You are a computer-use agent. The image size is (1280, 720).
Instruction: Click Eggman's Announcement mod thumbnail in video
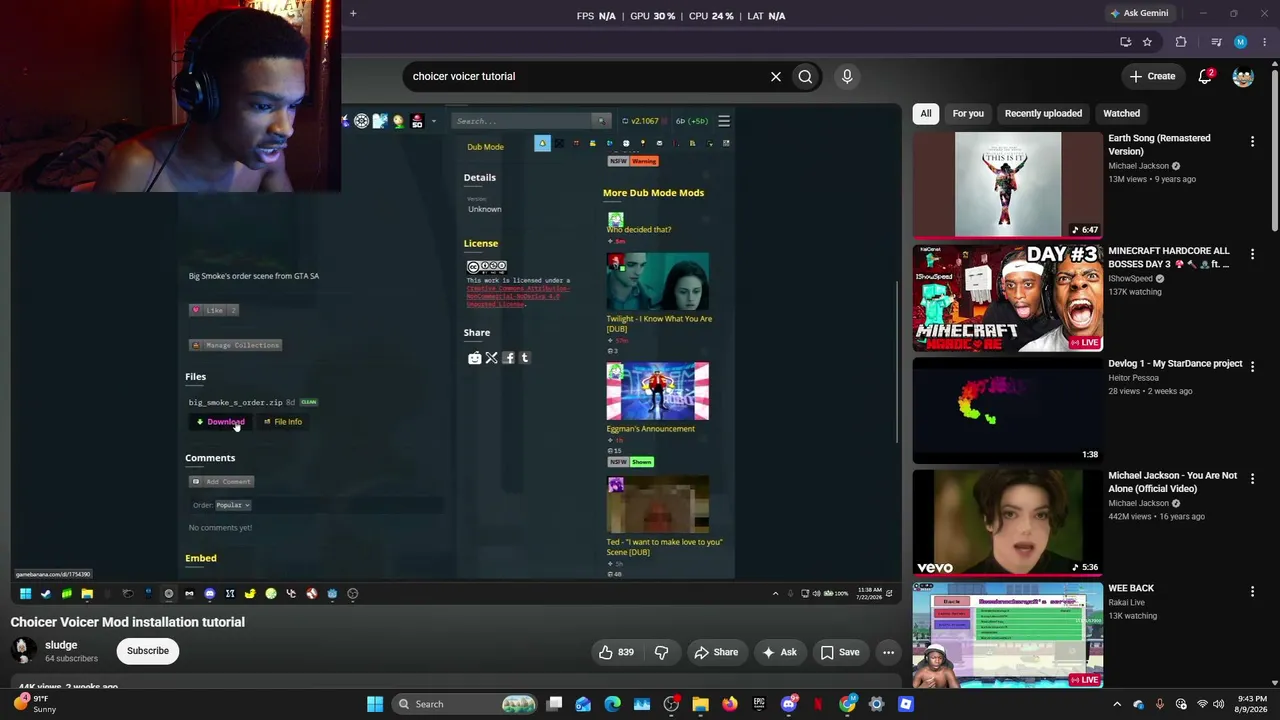point(657,391)
